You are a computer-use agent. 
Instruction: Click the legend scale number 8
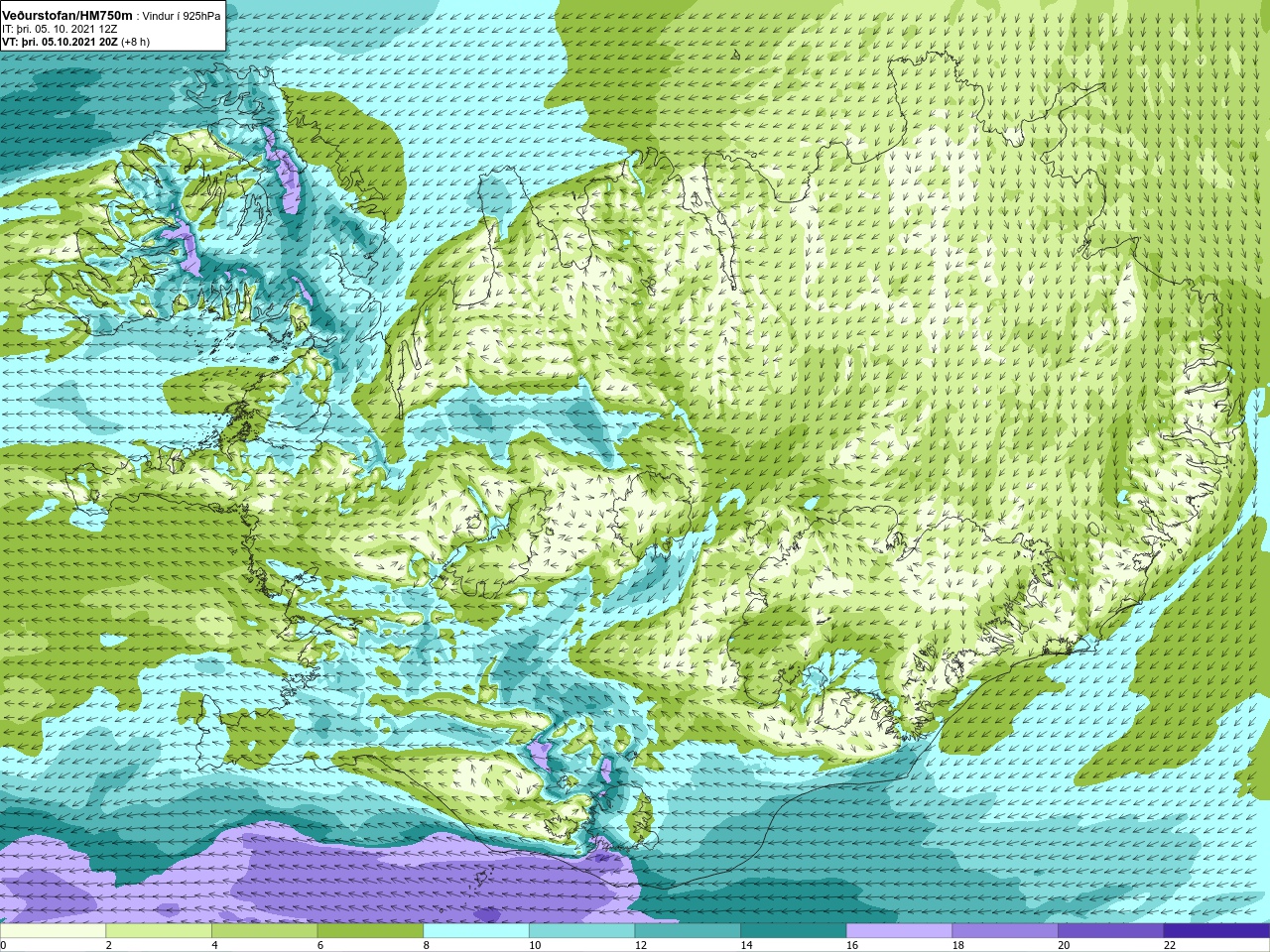(427, 945)
